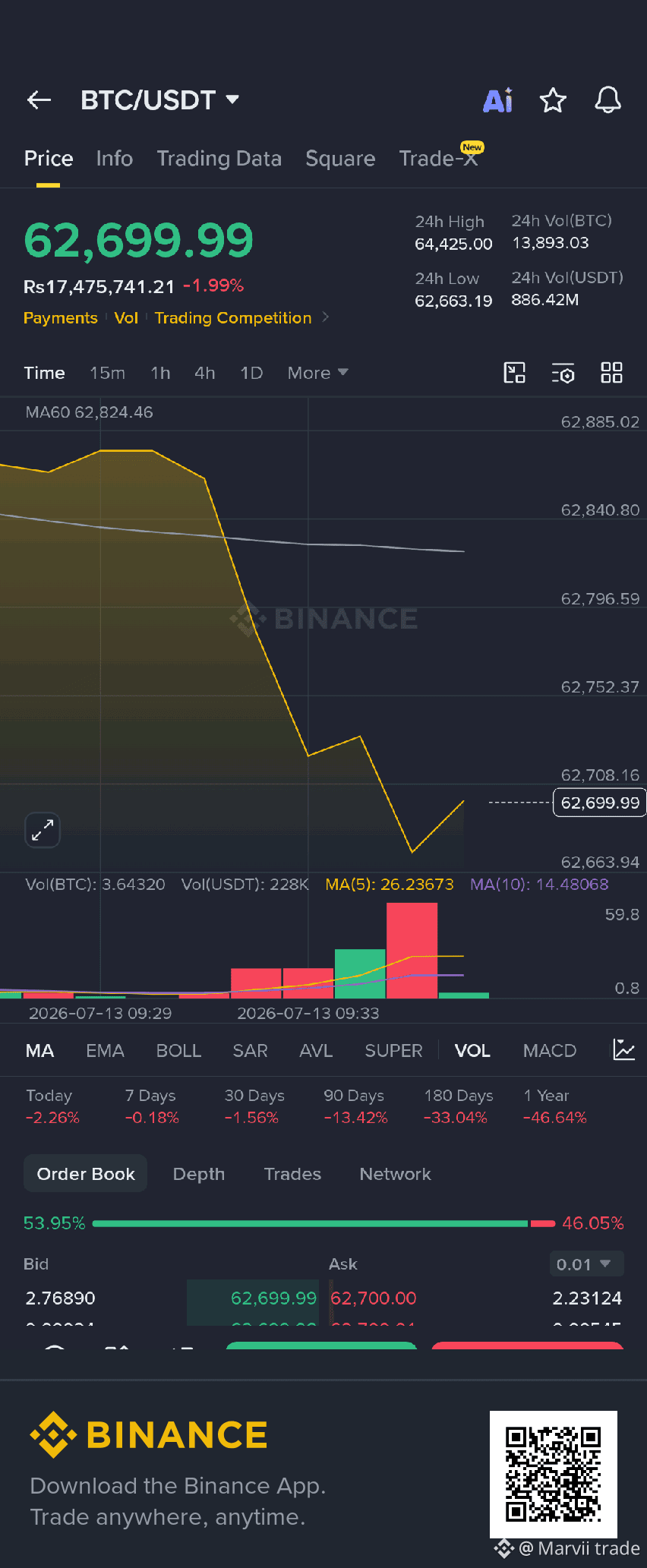647x1568 pixels.
Task: Tap bid price 62,699.99
Action: [273, 1298]
